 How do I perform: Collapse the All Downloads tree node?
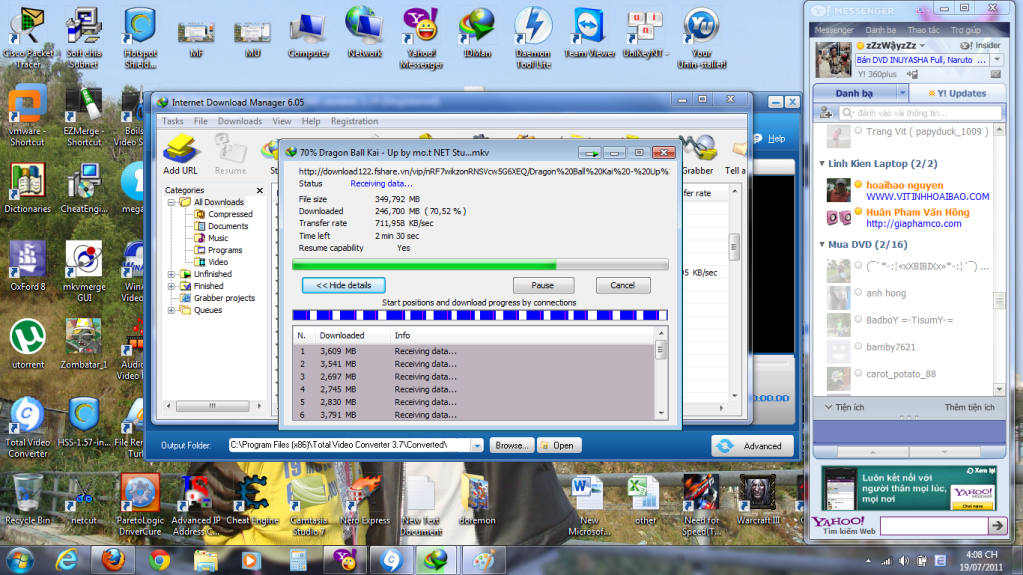[x=172, y=202]
